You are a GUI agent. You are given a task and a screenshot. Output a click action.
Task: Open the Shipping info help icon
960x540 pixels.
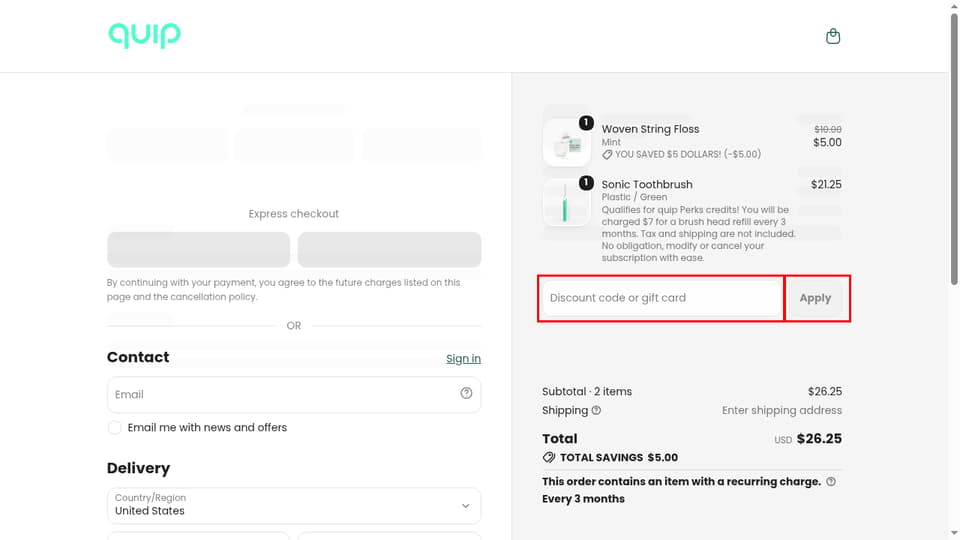click(x=596, y=410)
